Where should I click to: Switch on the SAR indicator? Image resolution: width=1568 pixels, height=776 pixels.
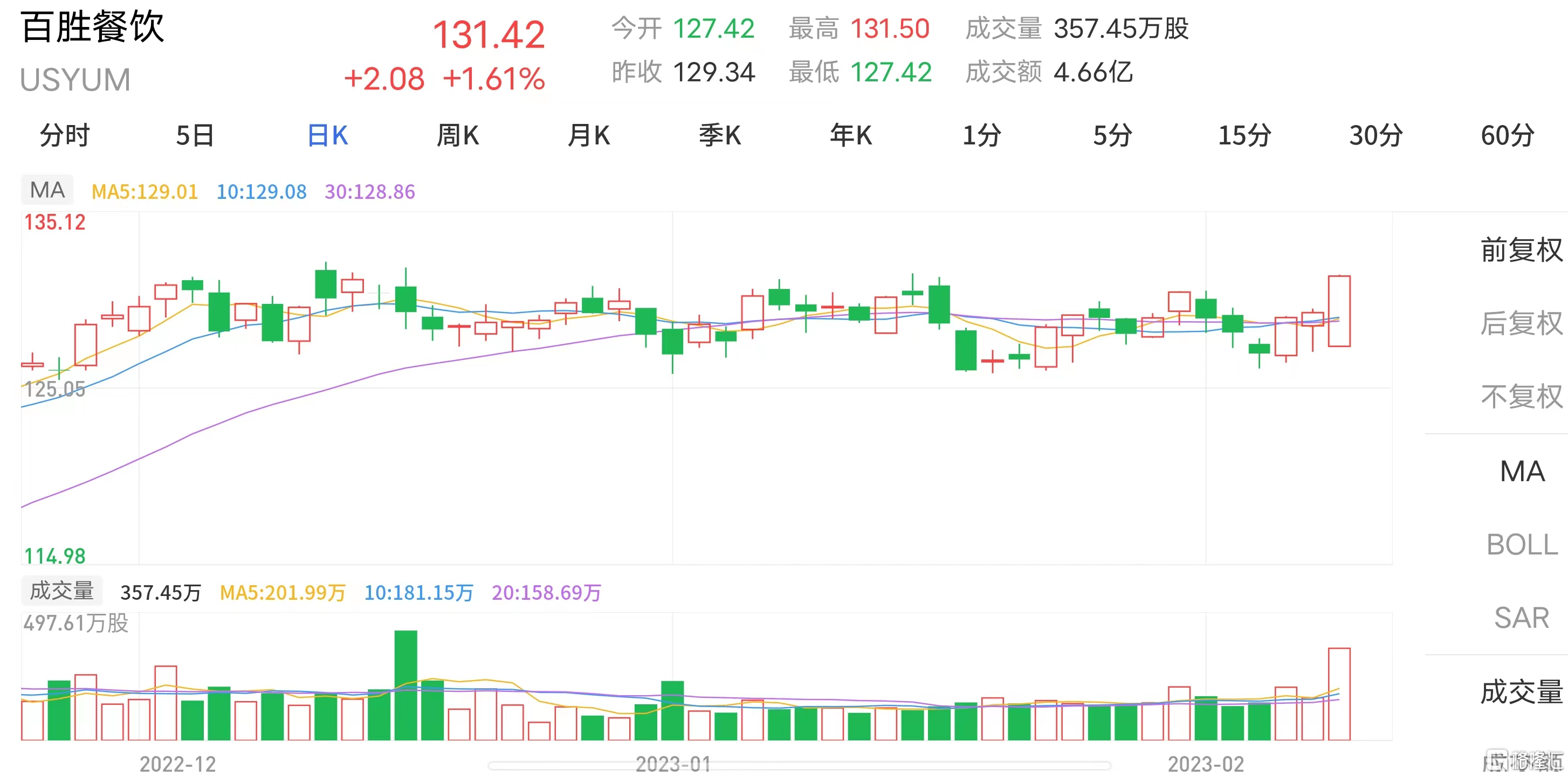(1522, 618)
